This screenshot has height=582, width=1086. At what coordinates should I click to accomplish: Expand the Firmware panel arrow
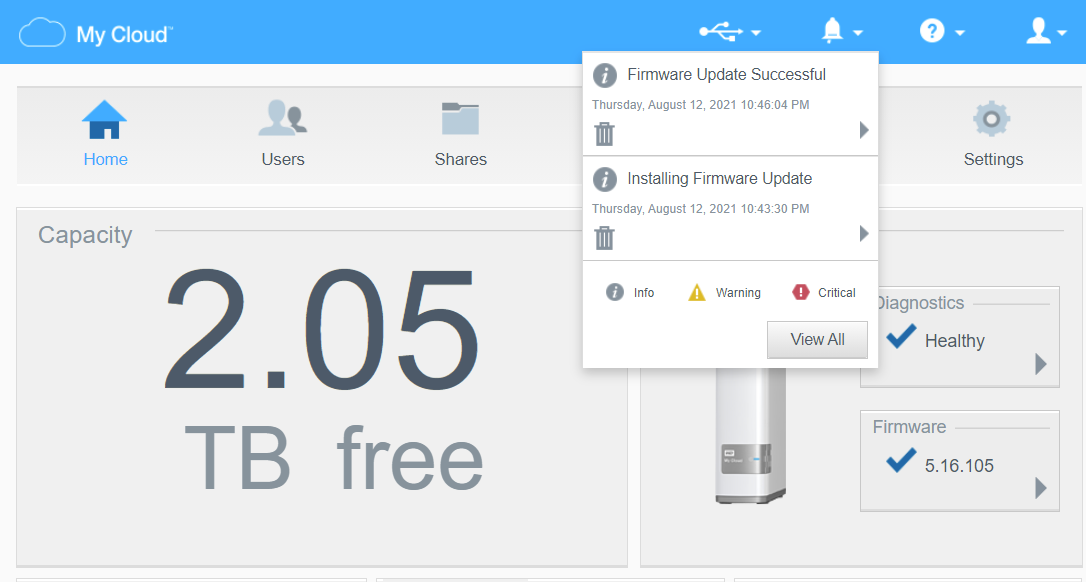point(1040,488)
